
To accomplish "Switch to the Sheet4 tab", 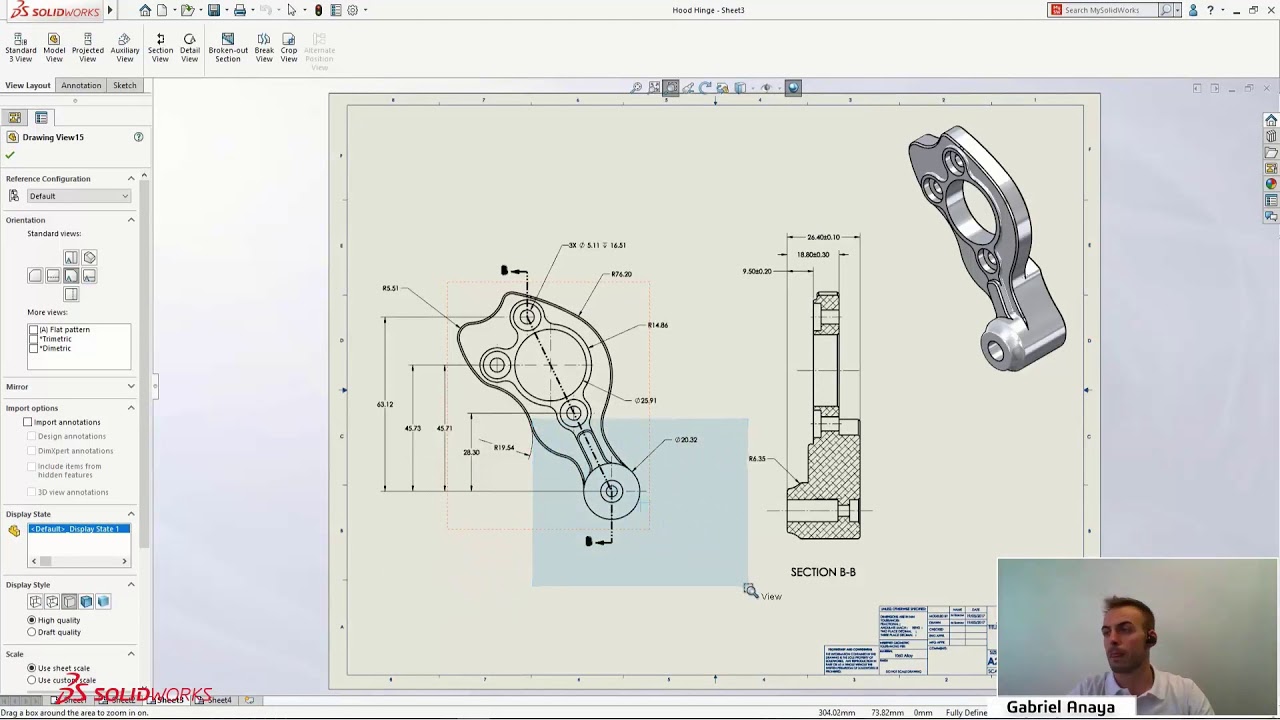I will 218,700.
